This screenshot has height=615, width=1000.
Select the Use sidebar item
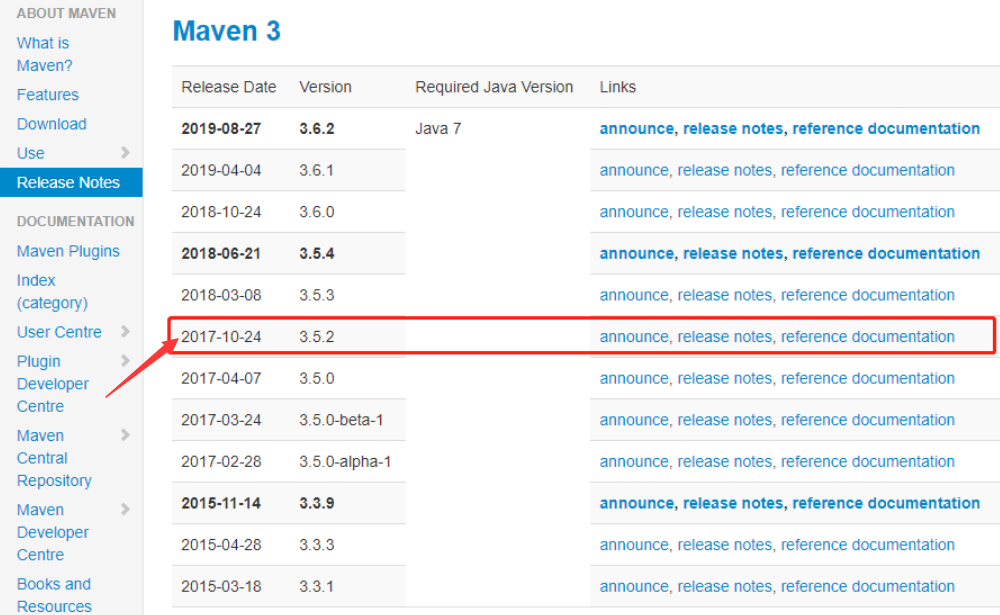coord(31,153)
